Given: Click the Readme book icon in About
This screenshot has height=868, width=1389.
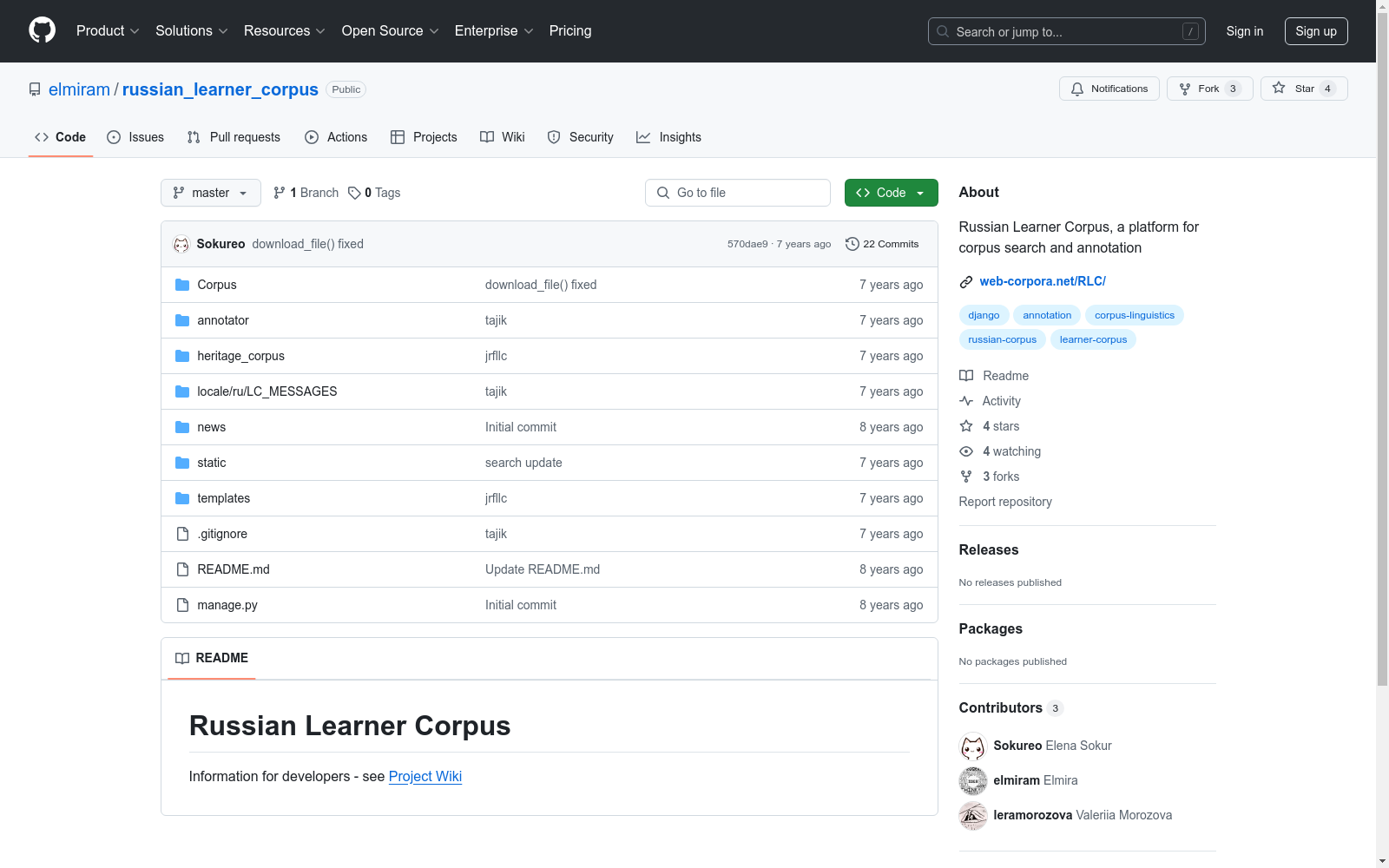Looking at the screenshot, I should (x=966, y=376).
